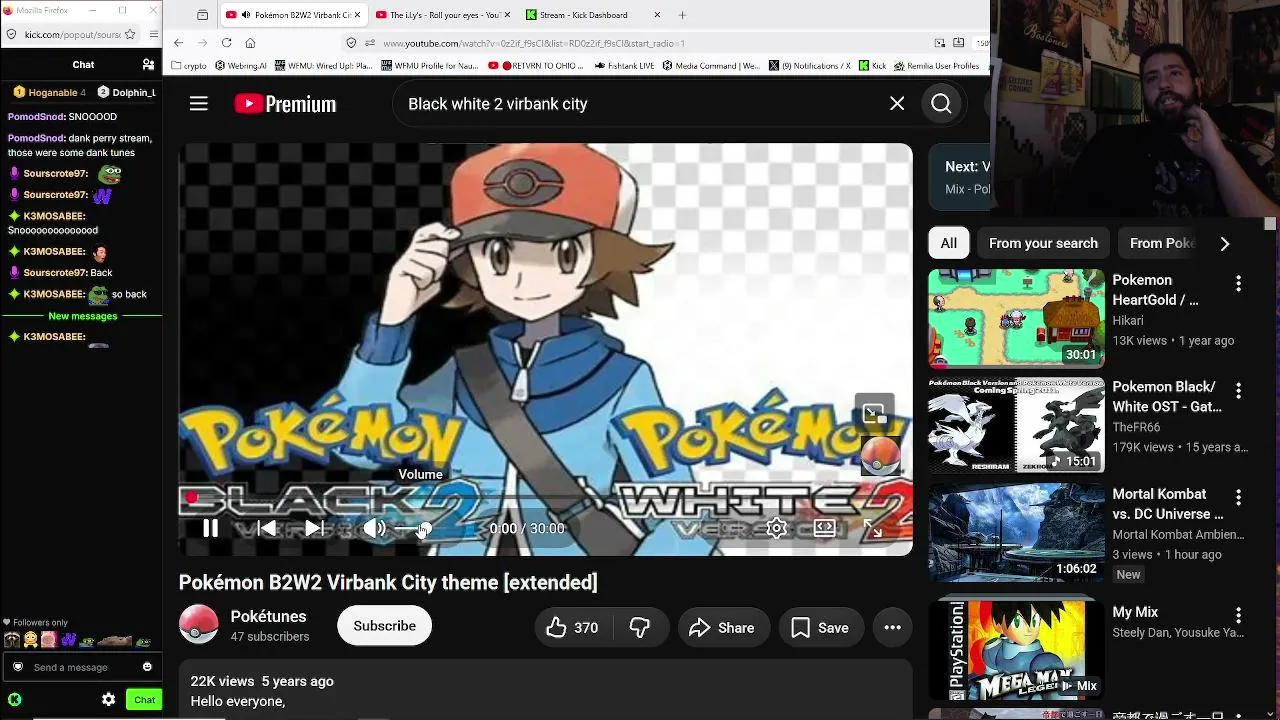This screenshot has width=1280, height=720.
Task: Dislike the Virbank City video
Action: point(640,628)
